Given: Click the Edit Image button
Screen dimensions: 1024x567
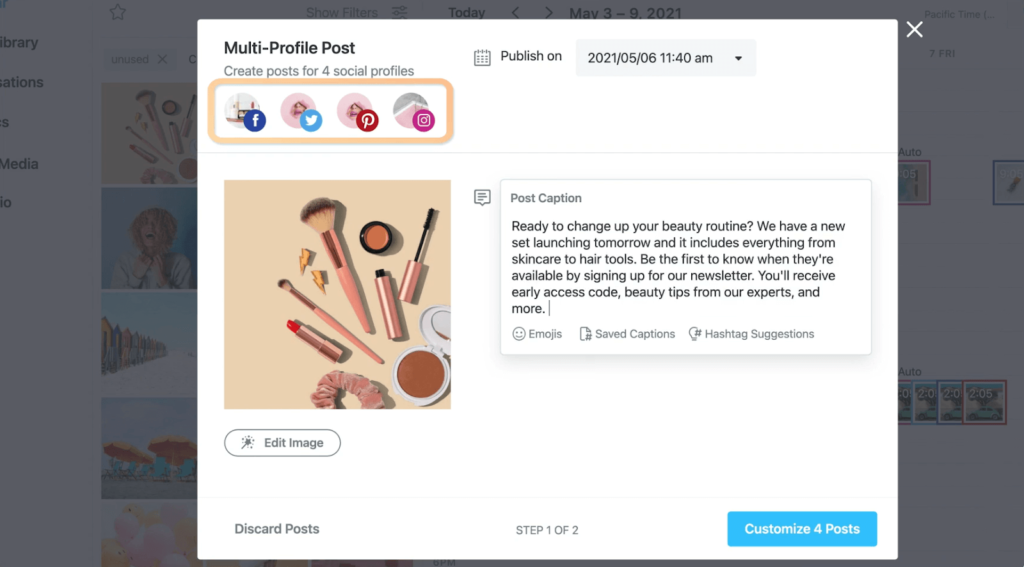Looking at the screenshot, I should click(x=282, y=443).
